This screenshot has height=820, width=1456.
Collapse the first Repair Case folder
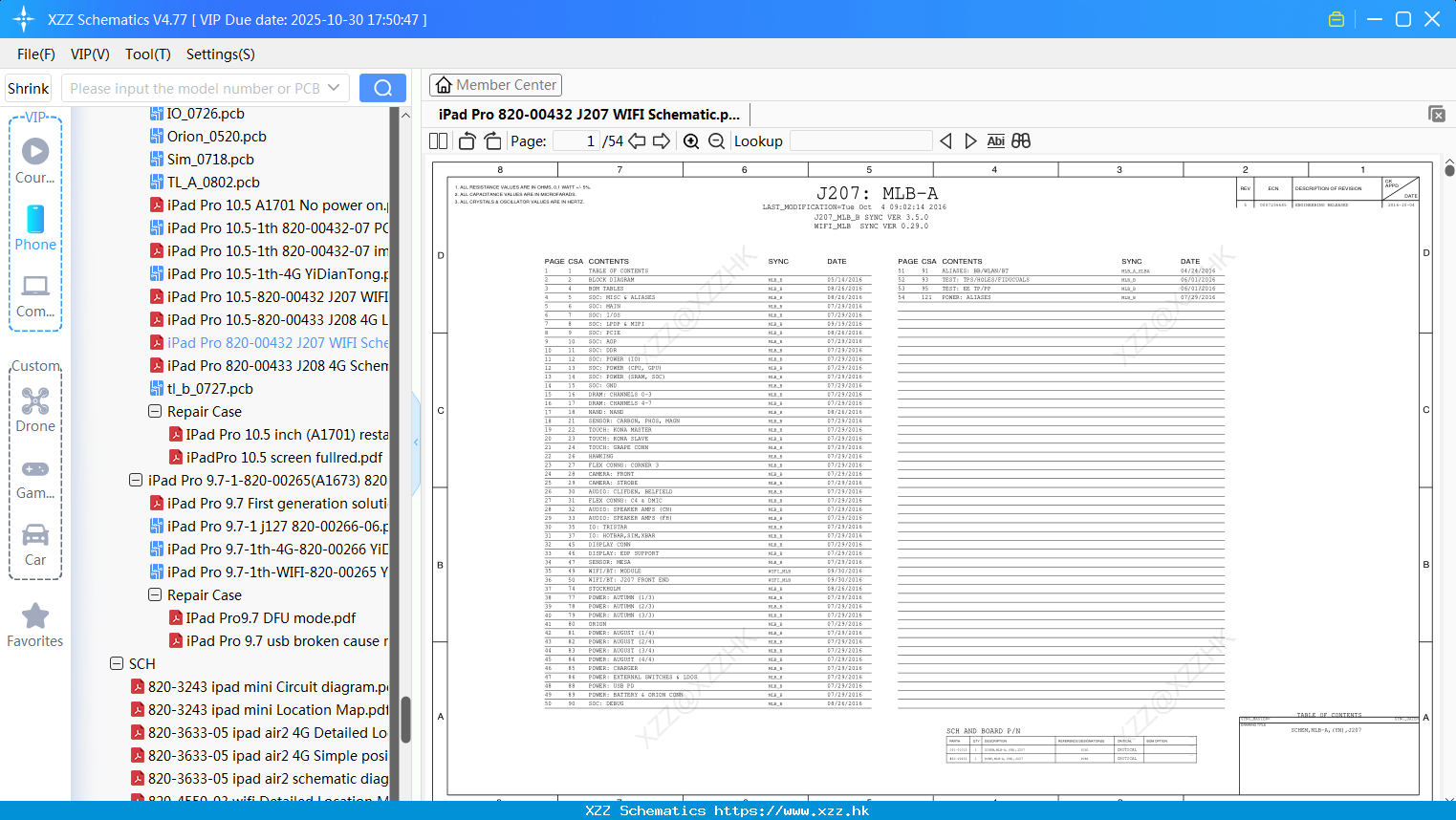point(155,412)
